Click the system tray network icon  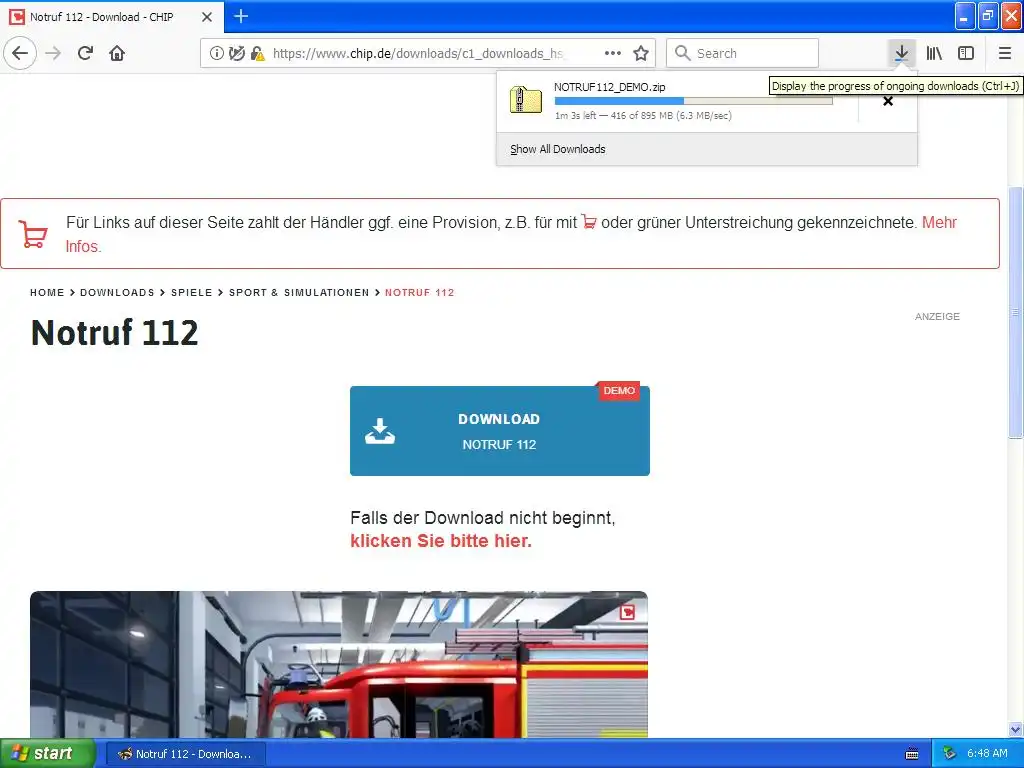click(x=949, y=754)
